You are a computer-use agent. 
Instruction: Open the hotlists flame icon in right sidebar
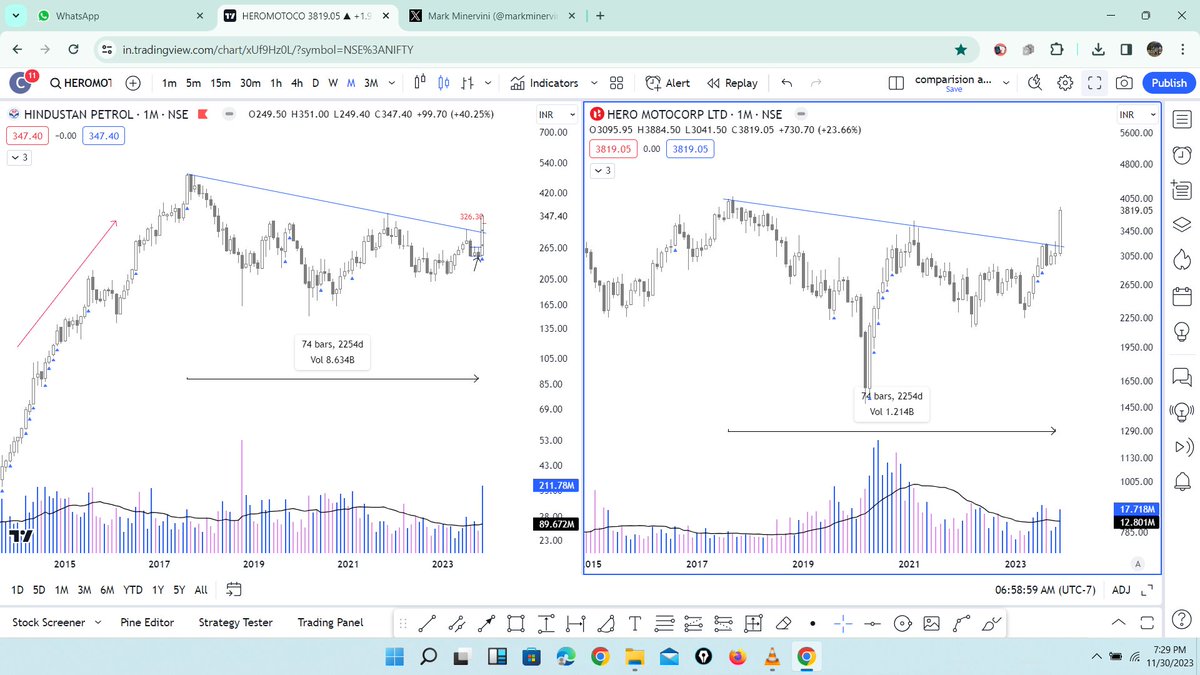(x=1181, y=259)
